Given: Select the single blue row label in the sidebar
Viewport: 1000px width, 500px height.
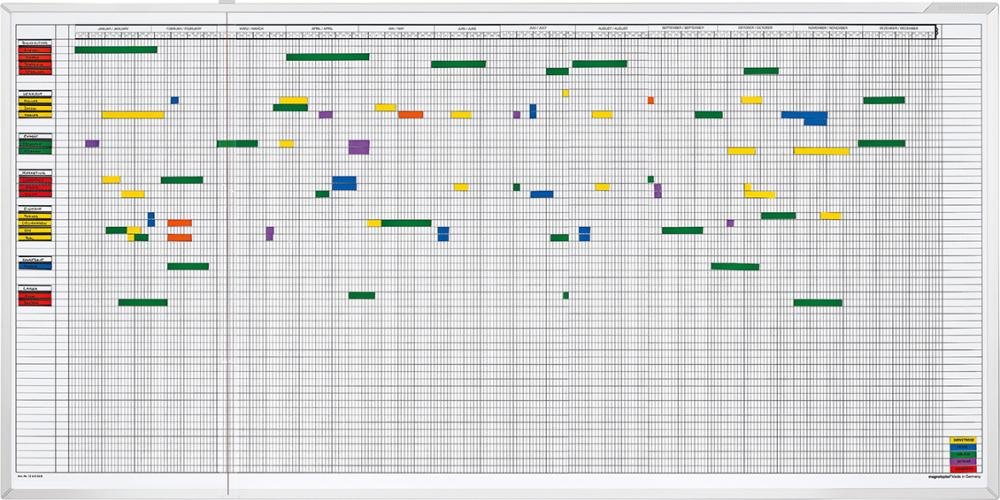Looking at the screenshot, I should (35, 266).
